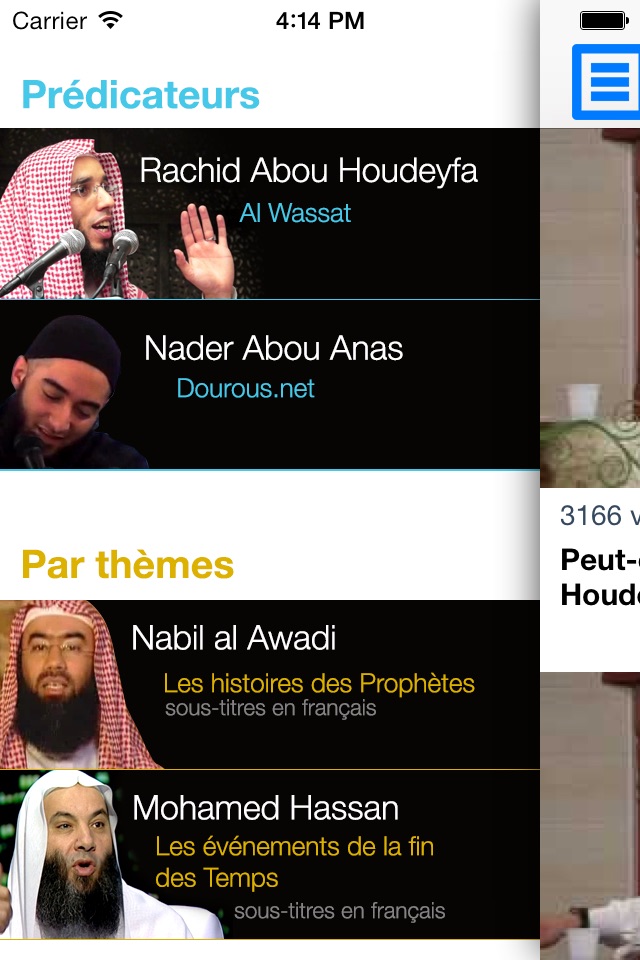Open Les événements de la fin des Temps
Screen dimensions: 640x960
295,863
